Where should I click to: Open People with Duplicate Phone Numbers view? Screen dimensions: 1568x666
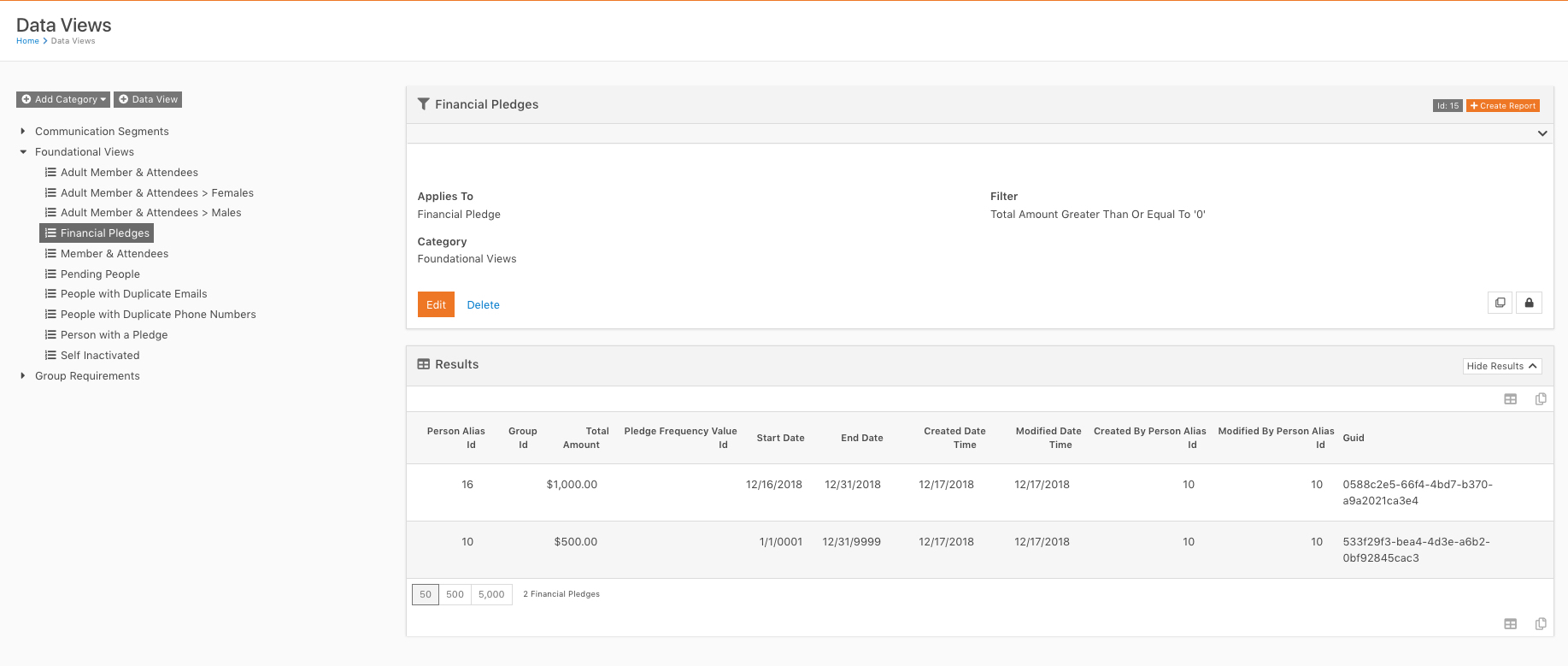click(158, 314)
